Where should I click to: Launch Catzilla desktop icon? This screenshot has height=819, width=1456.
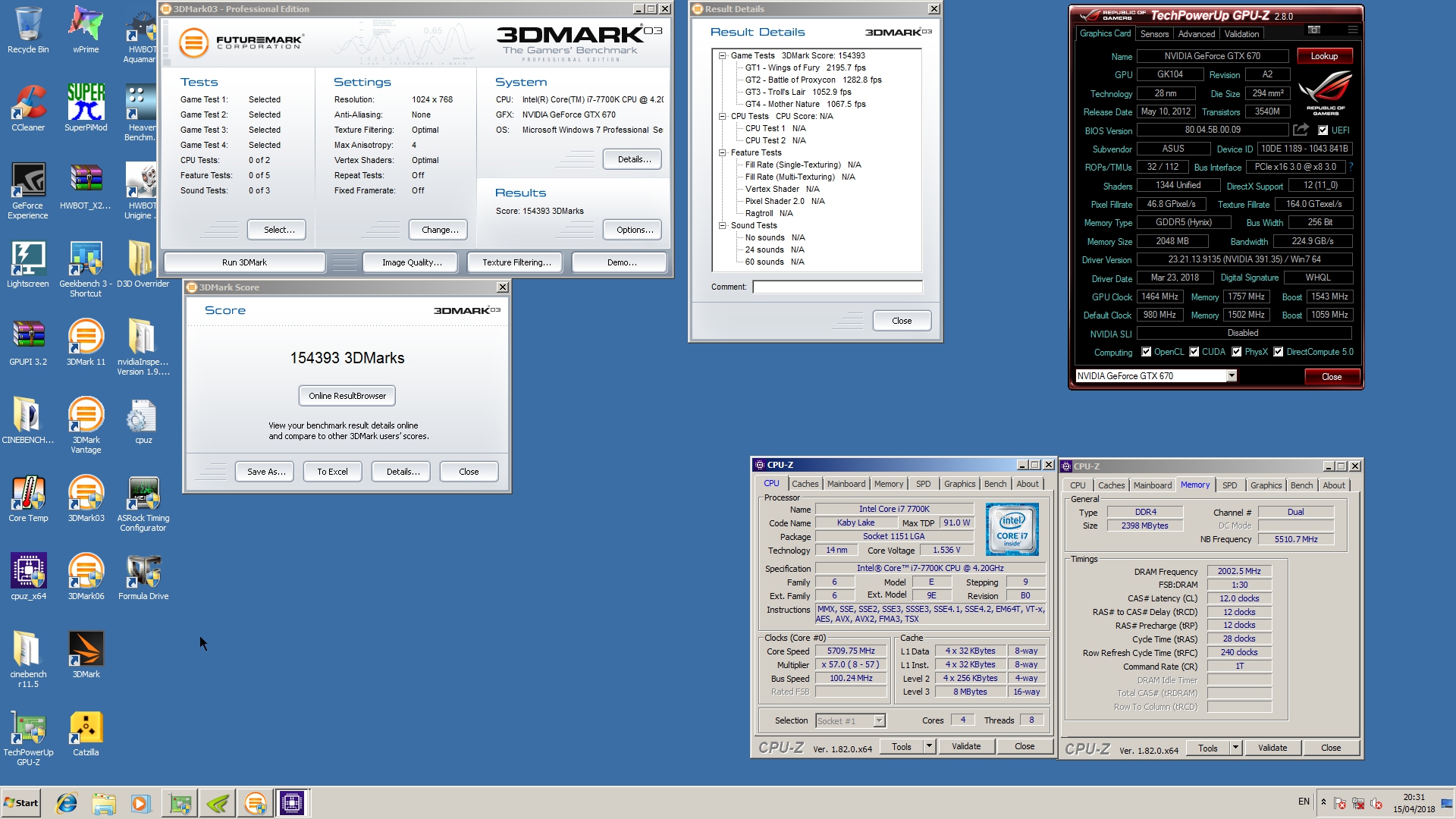pyautogui.click(x=86, y=733)
